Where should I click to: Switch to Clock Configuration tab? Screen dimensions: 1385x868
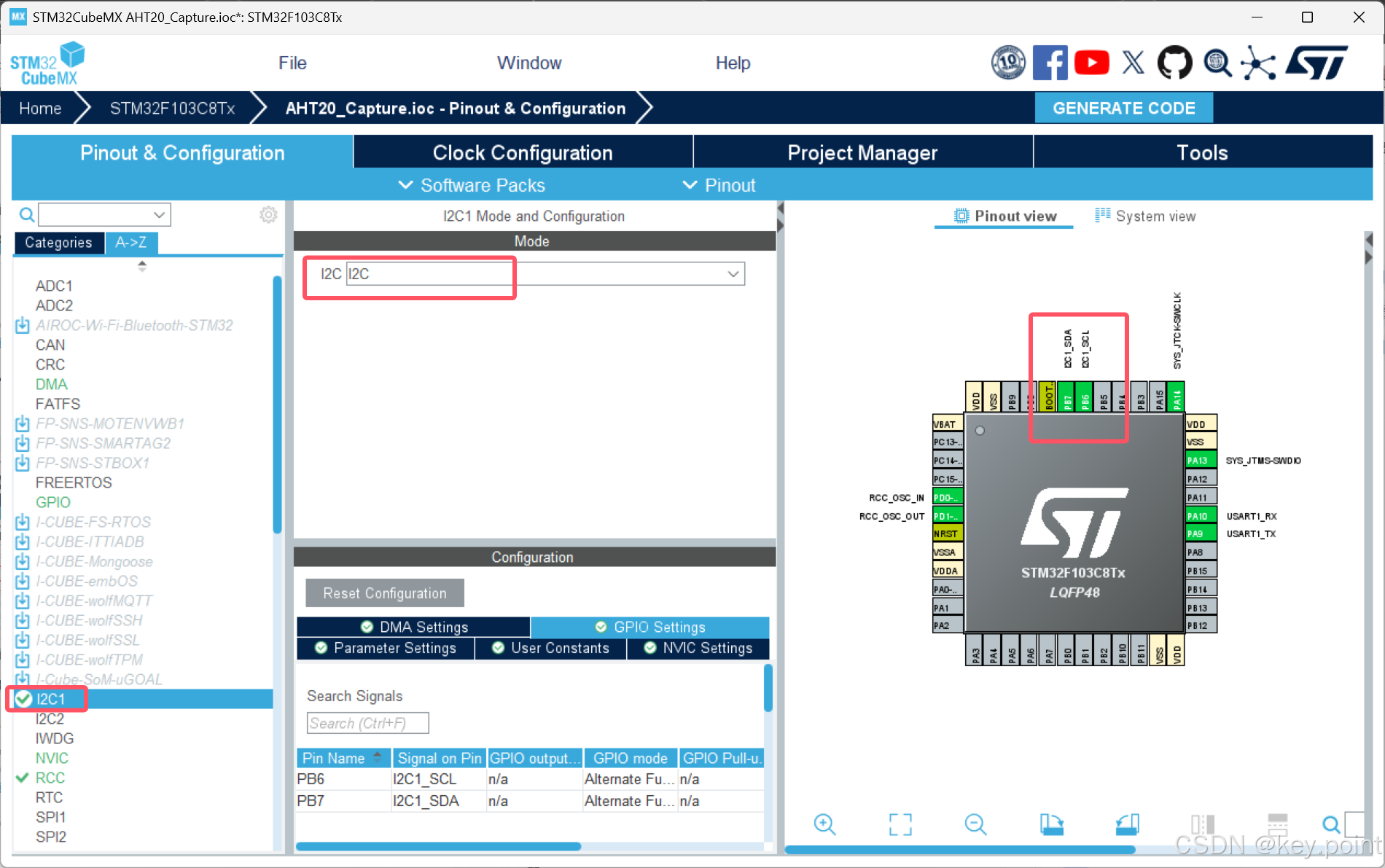[x=523, y=152]
